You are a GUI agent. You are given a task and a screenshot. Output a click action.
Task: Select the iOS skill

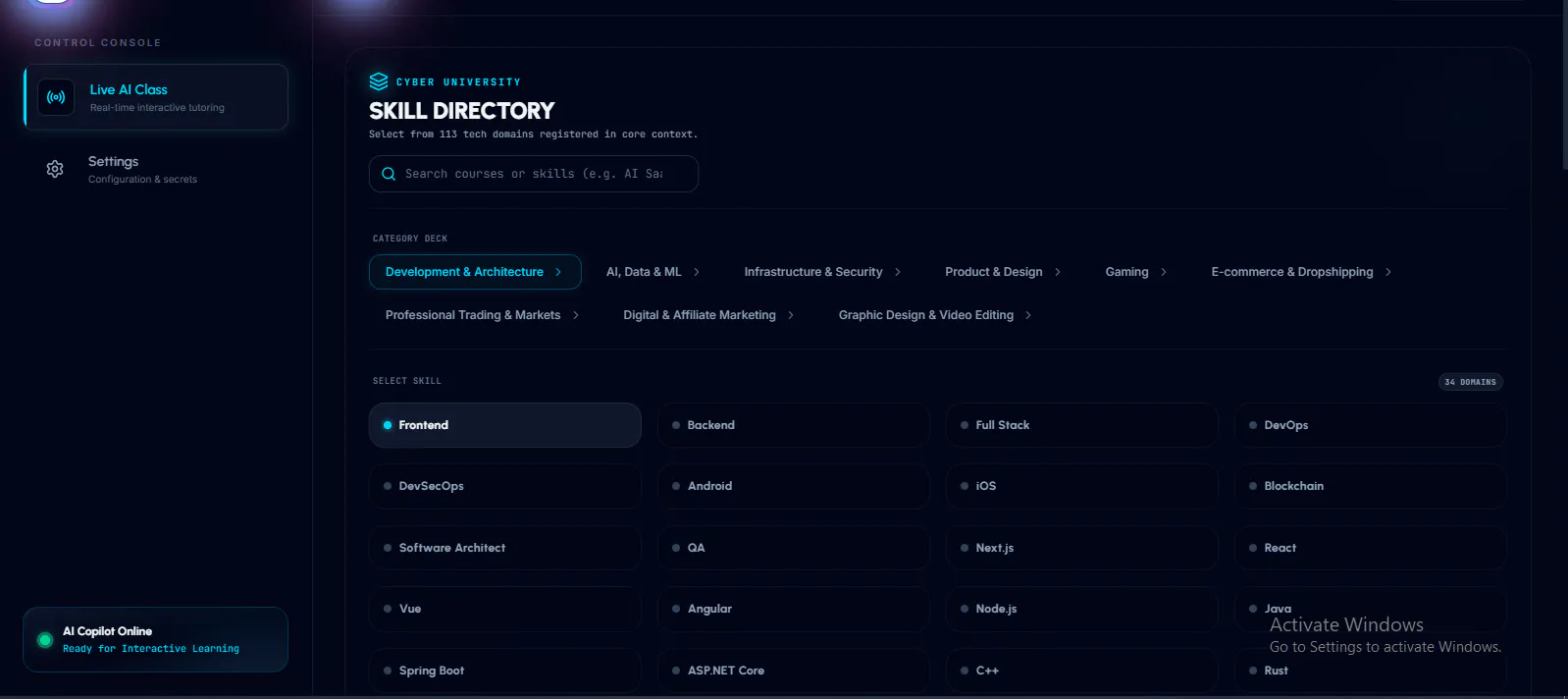[1082, 486]
